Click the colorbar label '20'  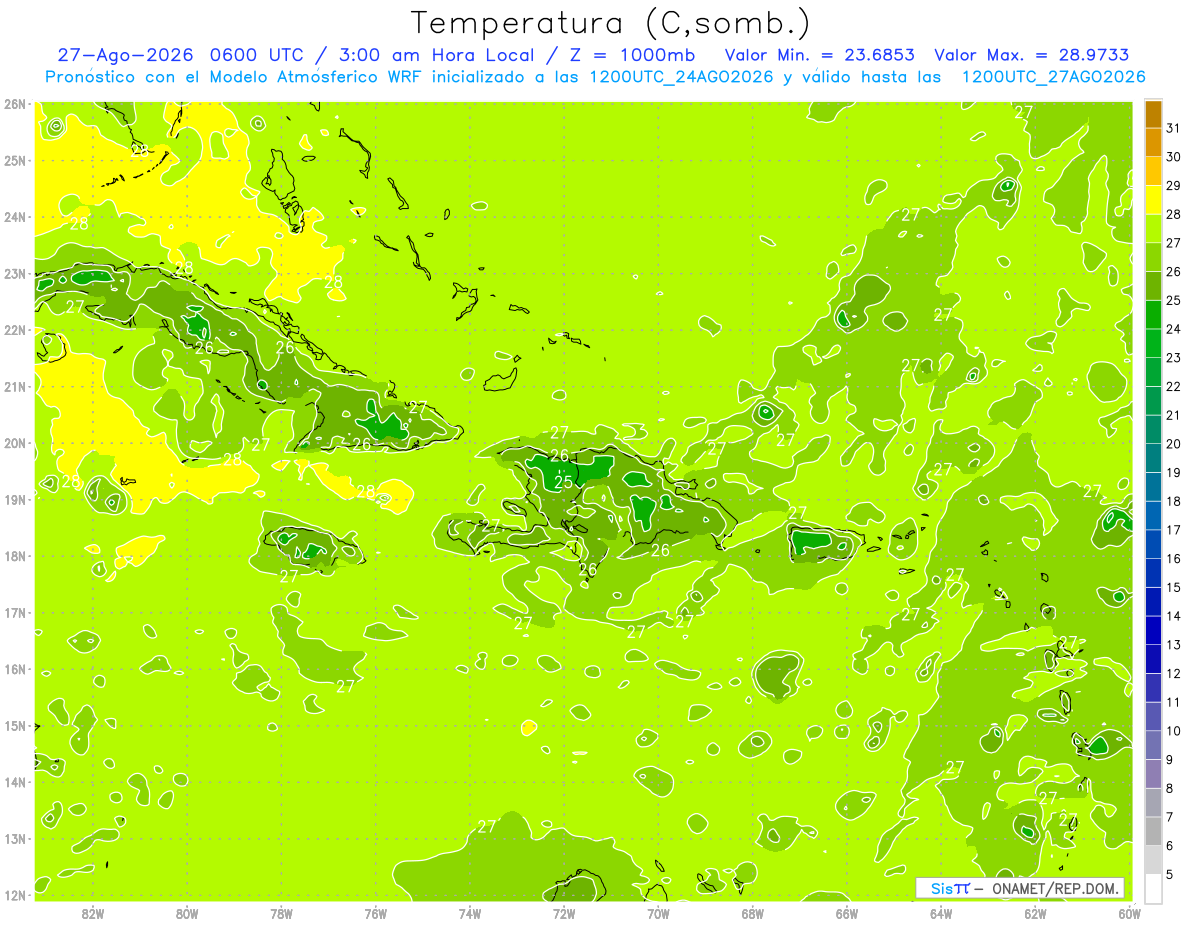tap(1173, 444)
